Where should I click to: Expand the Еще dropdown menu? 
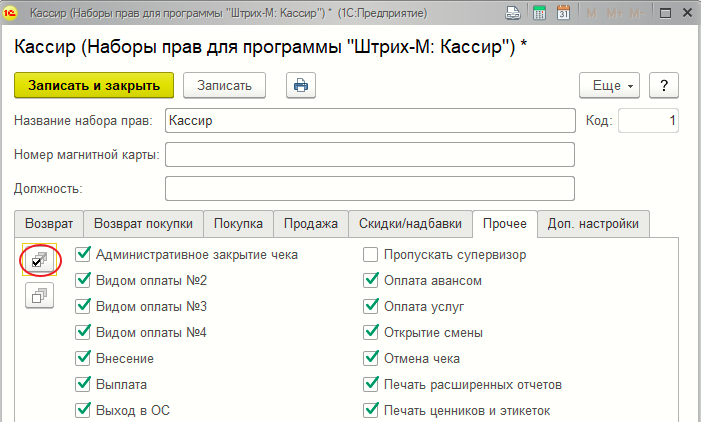609,85
